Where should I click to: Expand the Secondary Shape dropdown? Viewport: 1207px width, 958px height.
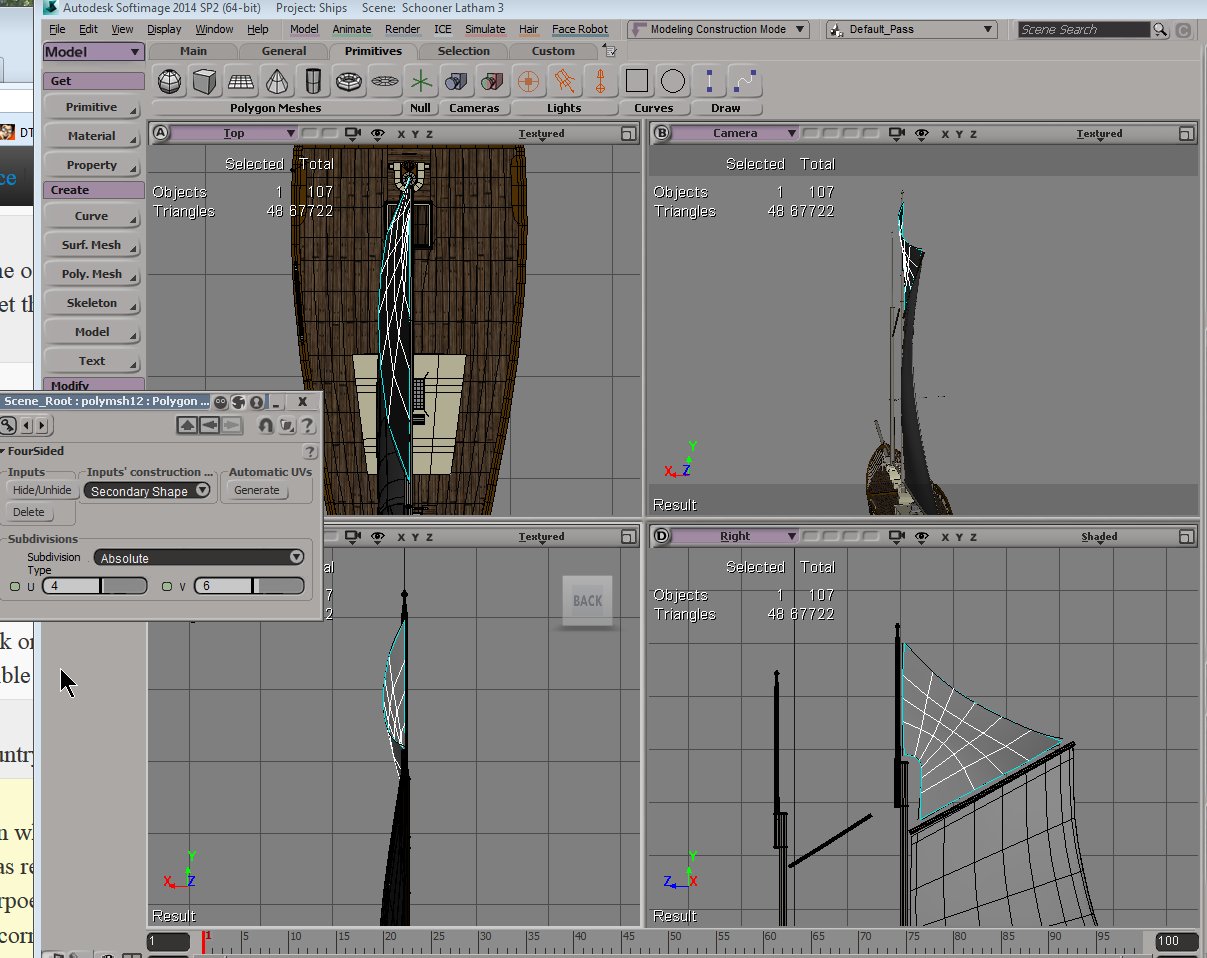pyautogui.click(x=148, y=491)
